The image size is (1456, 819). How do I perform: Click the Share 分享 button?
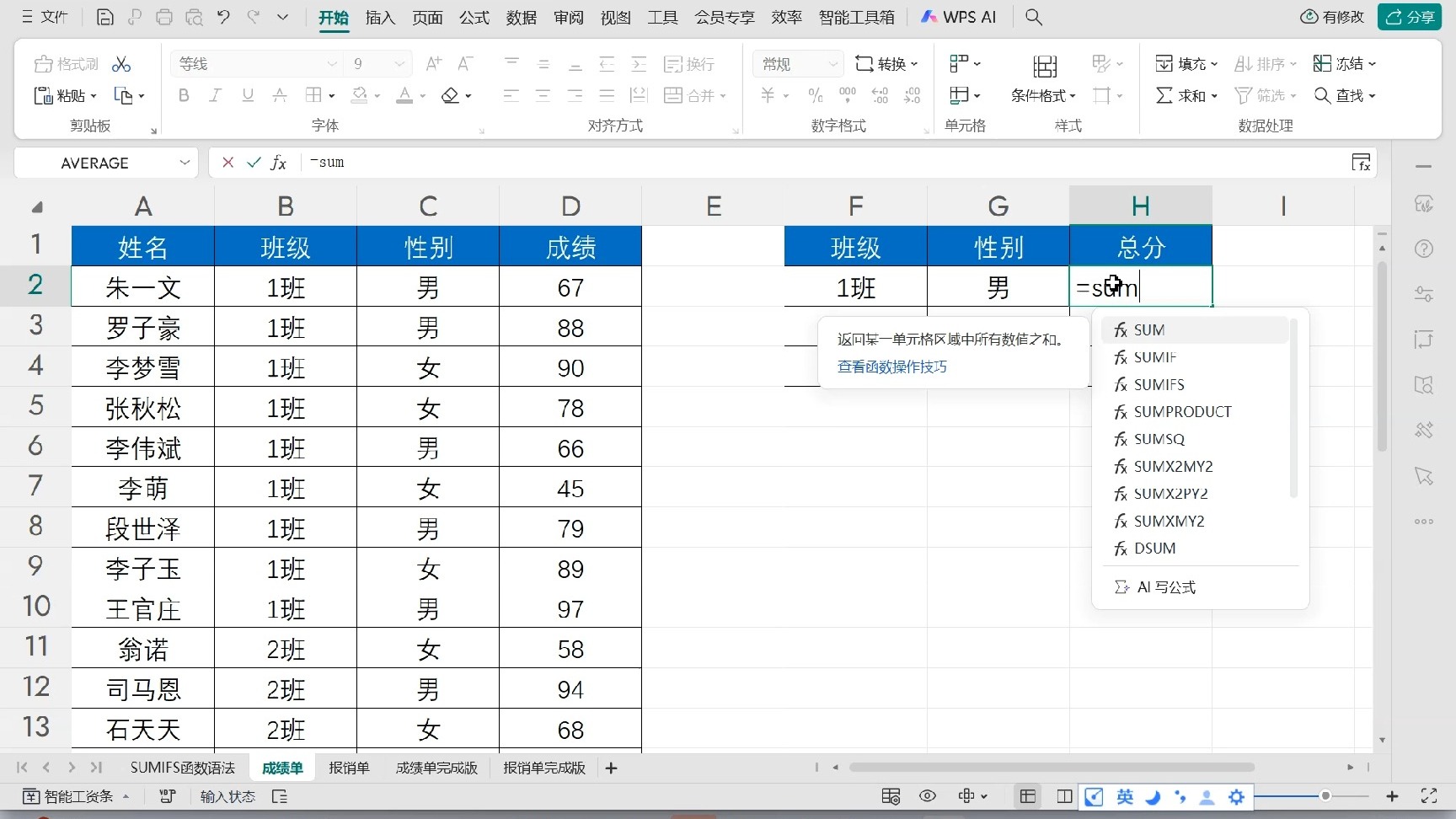(x=1410, y=17)
